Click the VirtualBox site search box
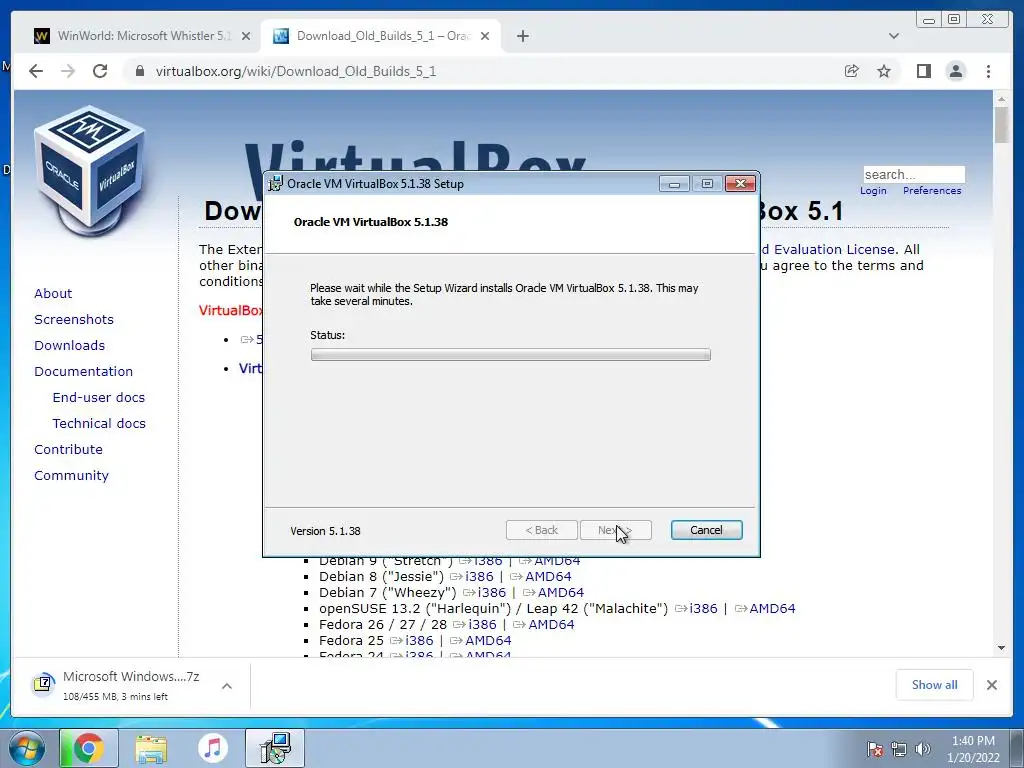Viewport: 1024px width, 768px height. point(914,174)
